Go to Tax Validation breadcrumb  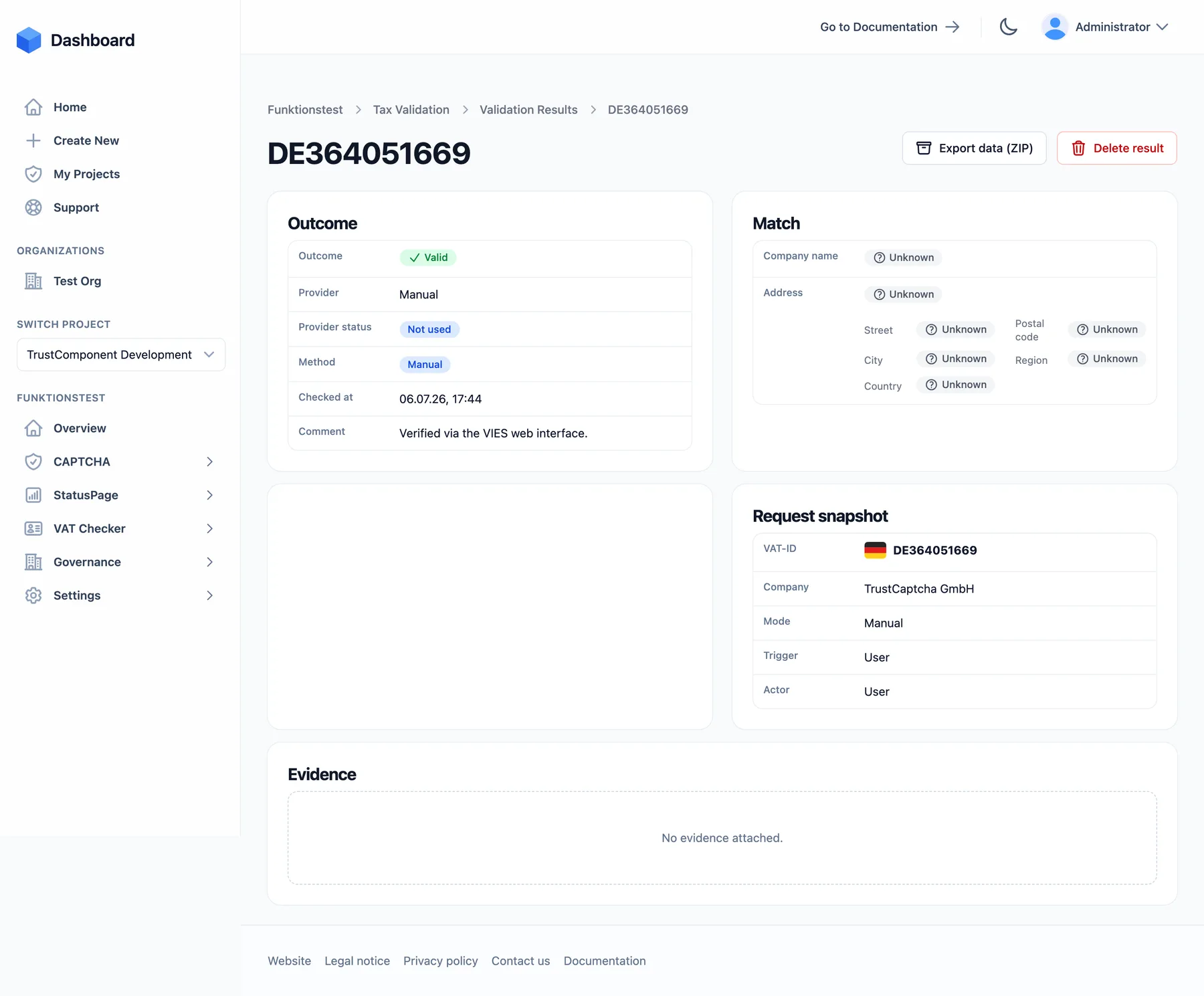(x=411, y=110)
